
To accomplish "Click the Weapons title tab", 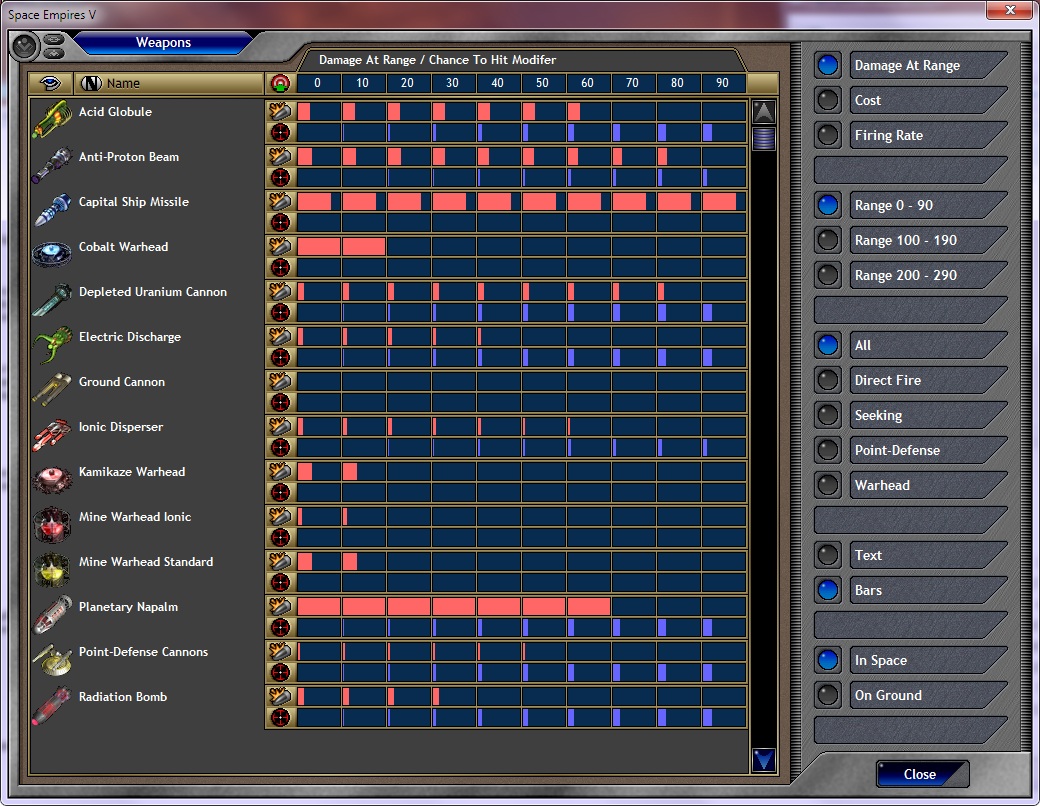I will (163, 42).
